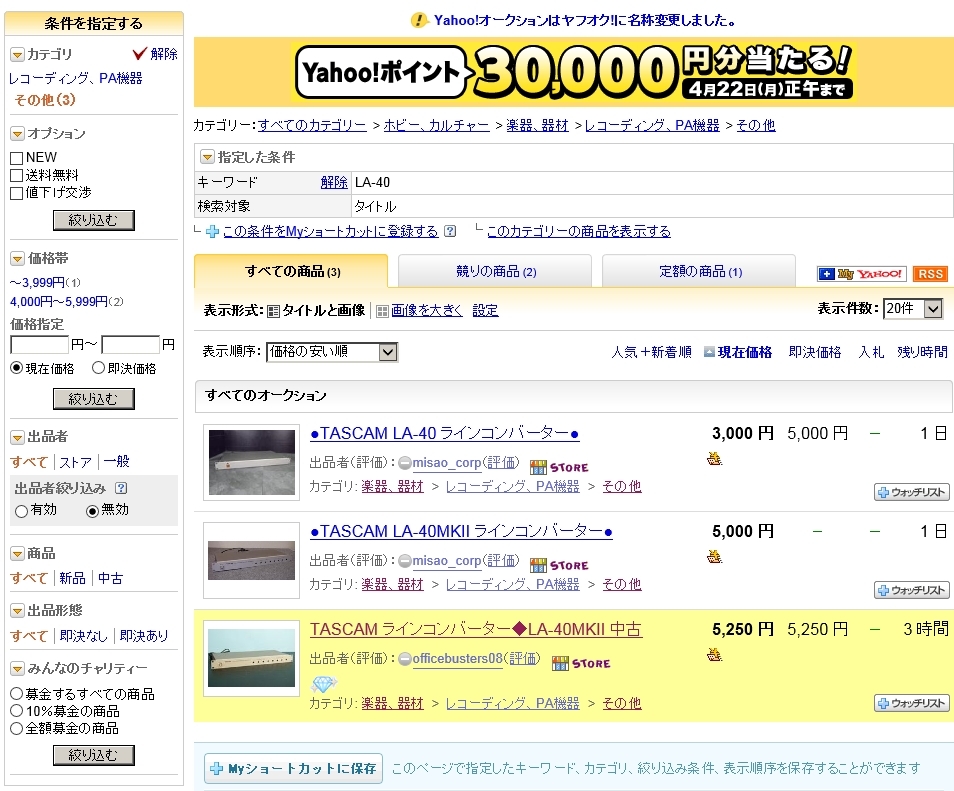Click seller status icon before officebusters08
This screenshot has height=791, width=954.
coord(405,659)
